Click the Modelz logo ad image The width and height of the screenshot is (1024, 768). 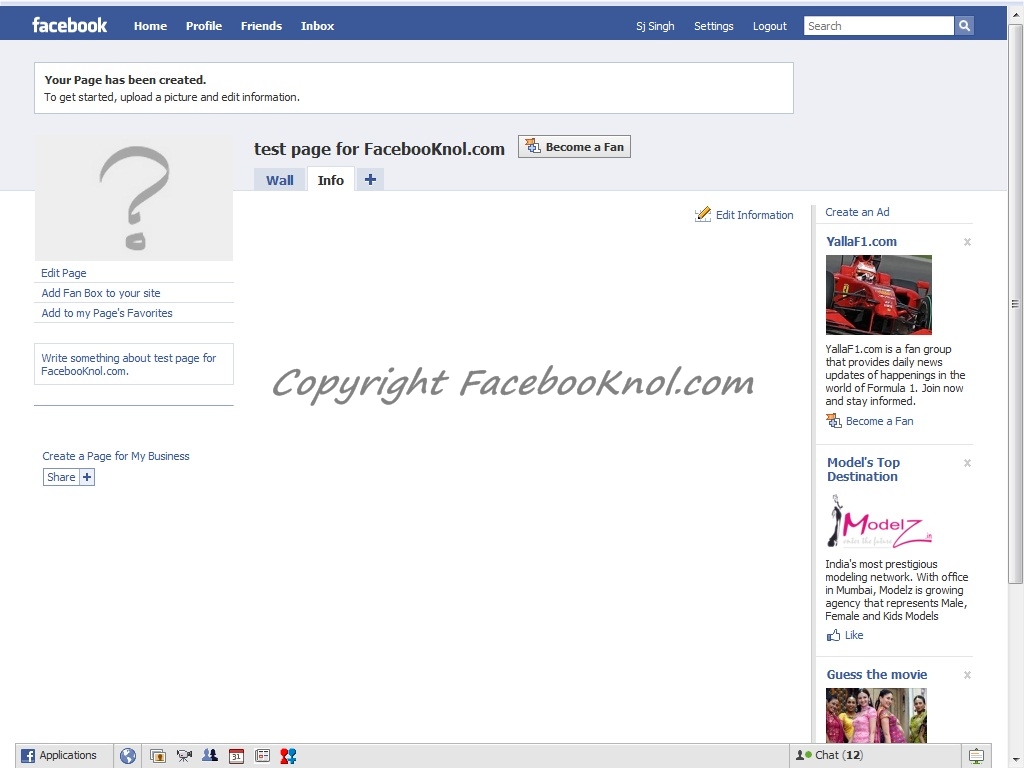pyautogui.click(x=879, y=520)
